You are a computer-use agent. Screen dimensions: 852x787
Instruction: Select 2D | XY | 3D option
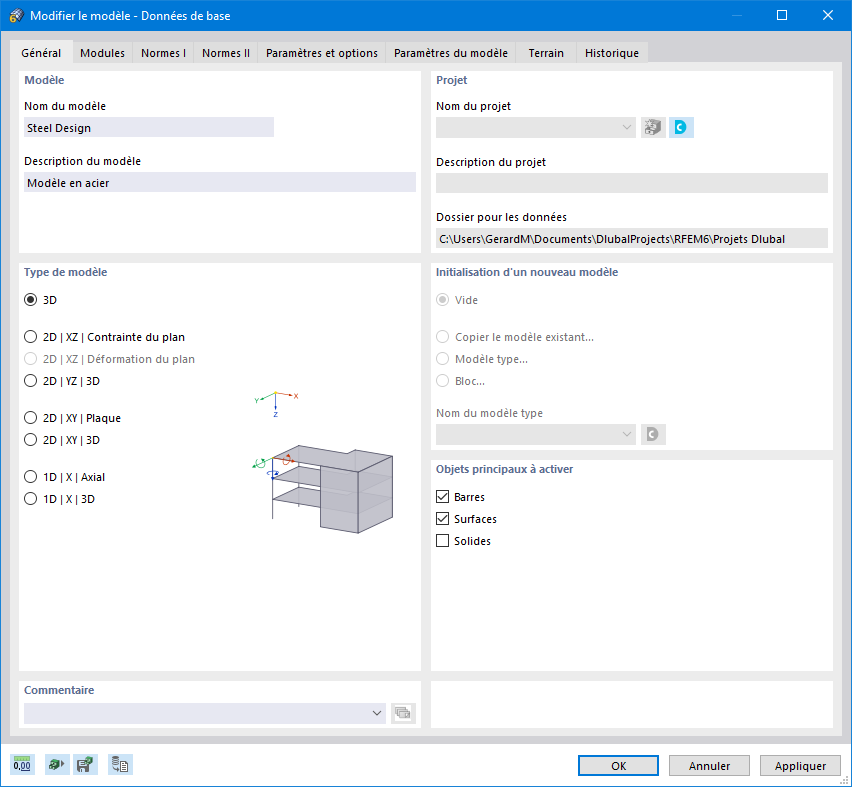[x=30, y=440]
